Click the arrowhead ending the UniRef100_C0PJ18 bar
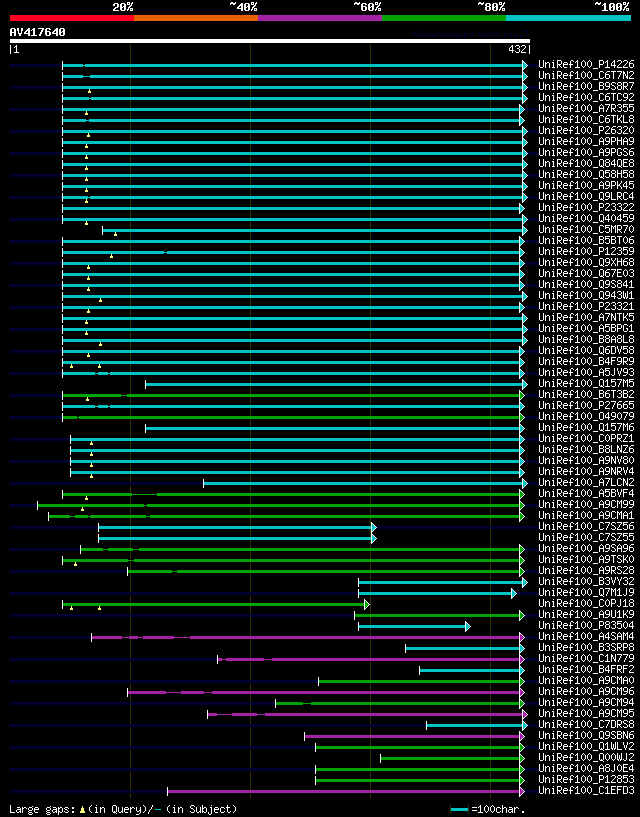The image size is (640, 817). (x=367, y=604)
